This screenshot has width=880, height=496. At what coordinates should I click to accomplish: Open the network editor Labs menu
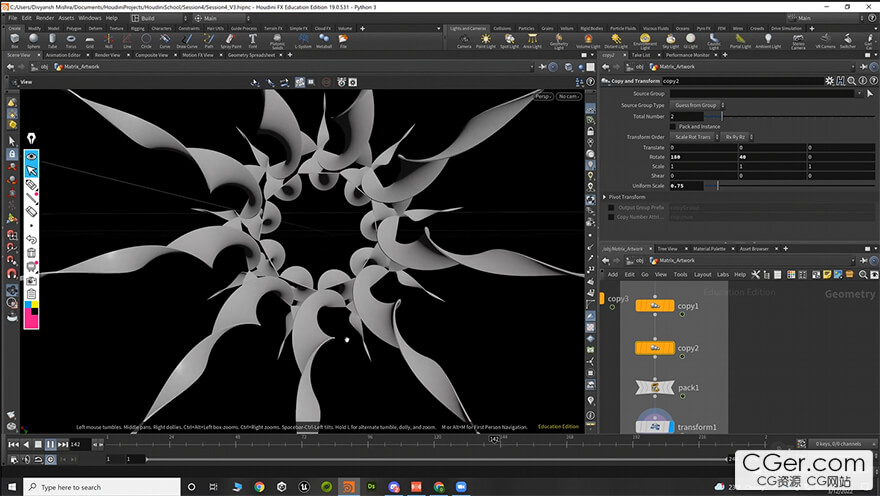pos(723,274)
